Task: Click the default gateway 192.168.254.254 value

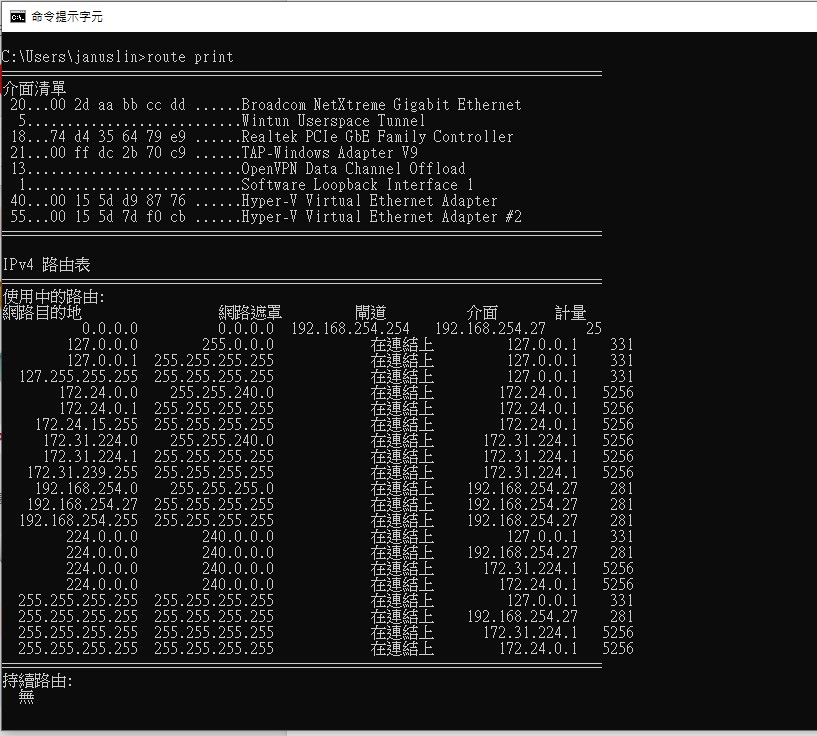Action: (350, 329)
